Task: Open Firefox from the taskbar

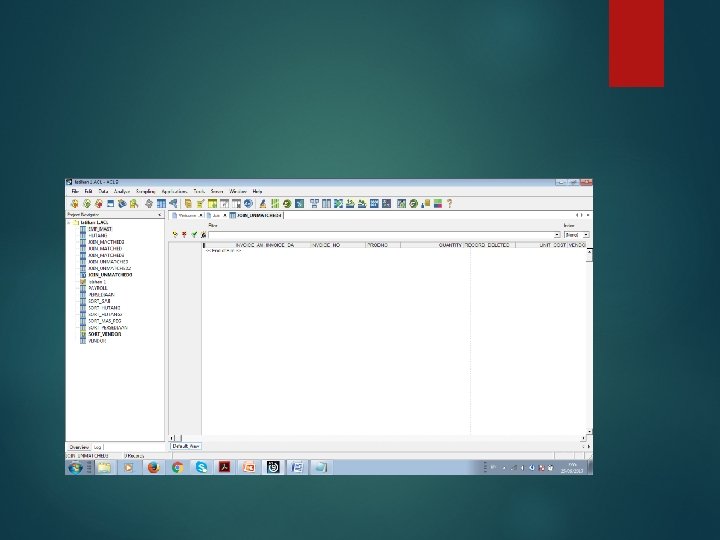Action: click(x=153, y=467)
